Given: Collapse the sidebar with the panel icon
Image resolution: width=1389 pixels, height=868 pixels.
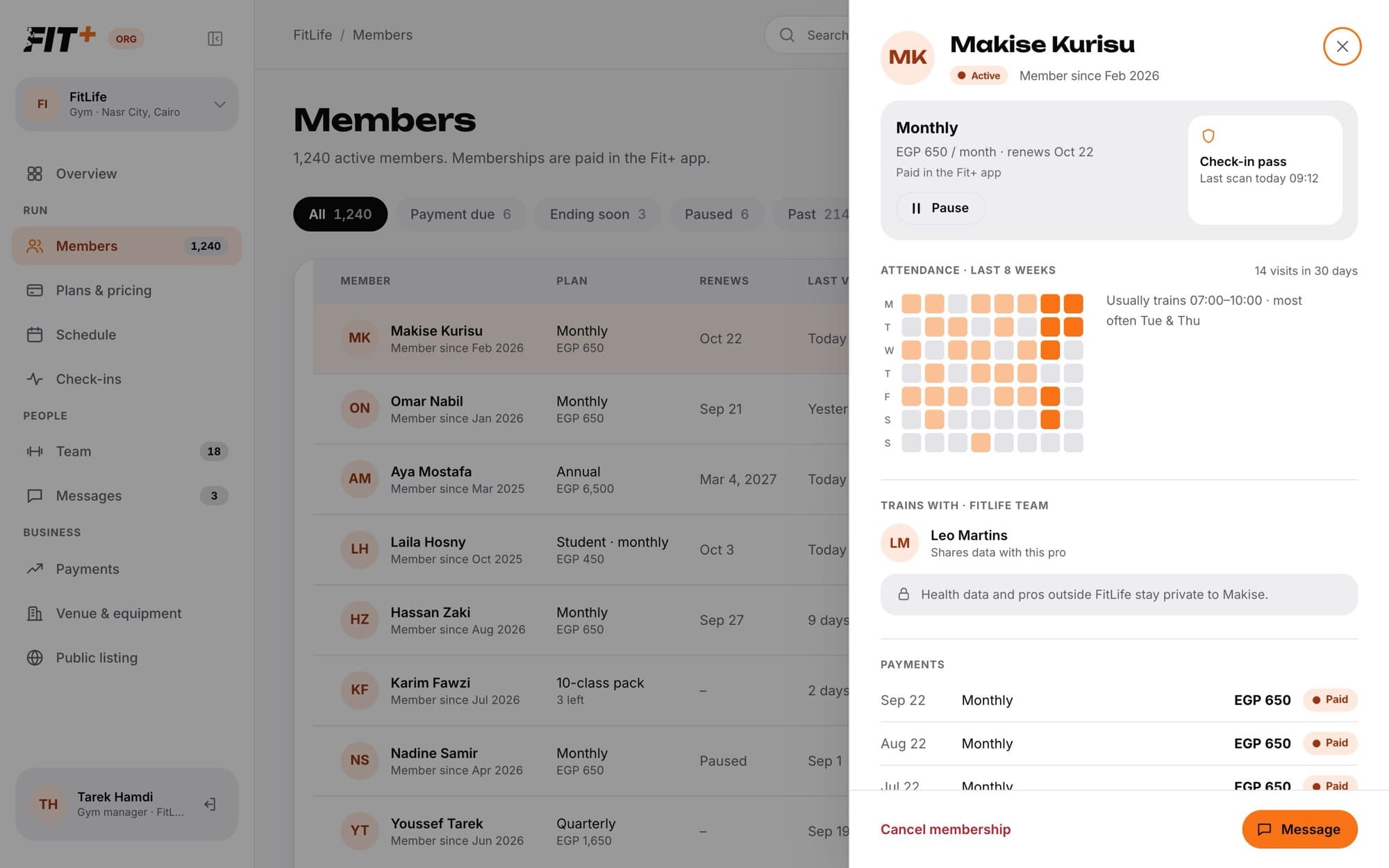Looking at the screenshot, I should [x=215, y=39].
